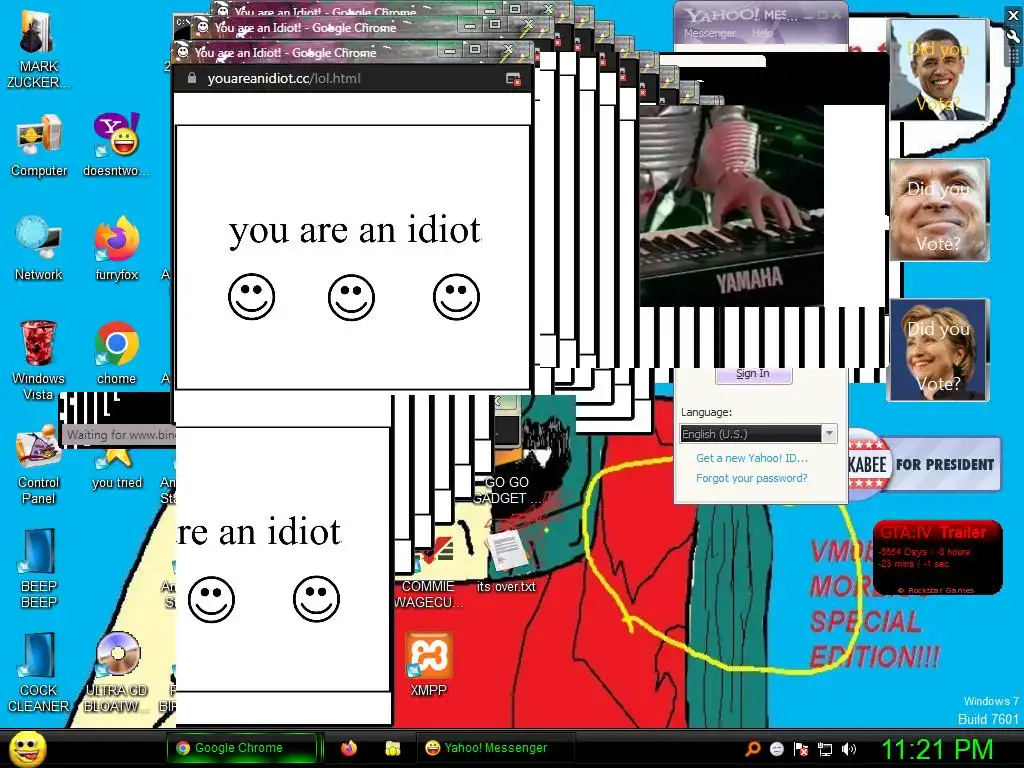
Task: Open the Windows Vista recycle bin icon
Action: coord(39,360)
